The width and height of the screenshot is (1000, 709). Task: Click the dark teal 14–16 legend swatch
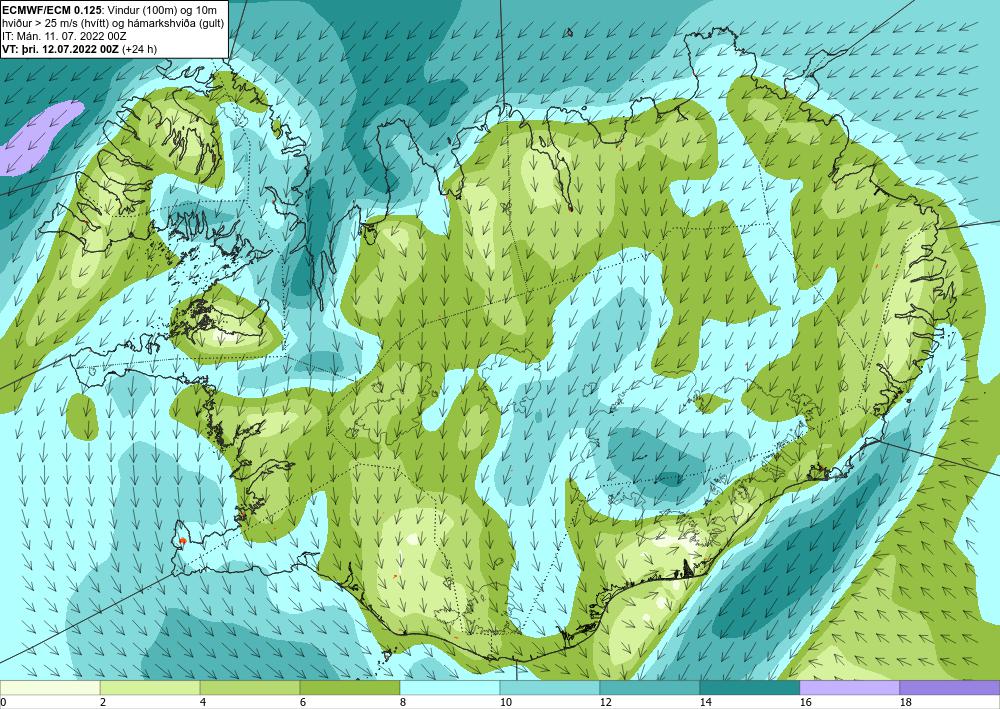[749, 688]
